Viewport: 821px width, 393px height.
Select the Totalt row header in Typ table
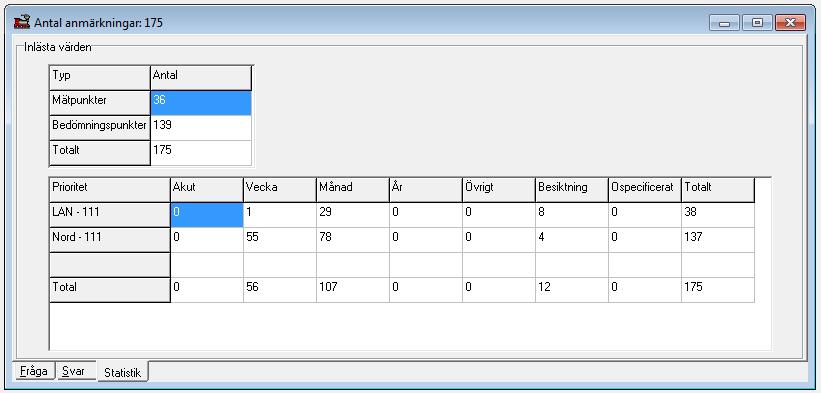pos(100,153)
